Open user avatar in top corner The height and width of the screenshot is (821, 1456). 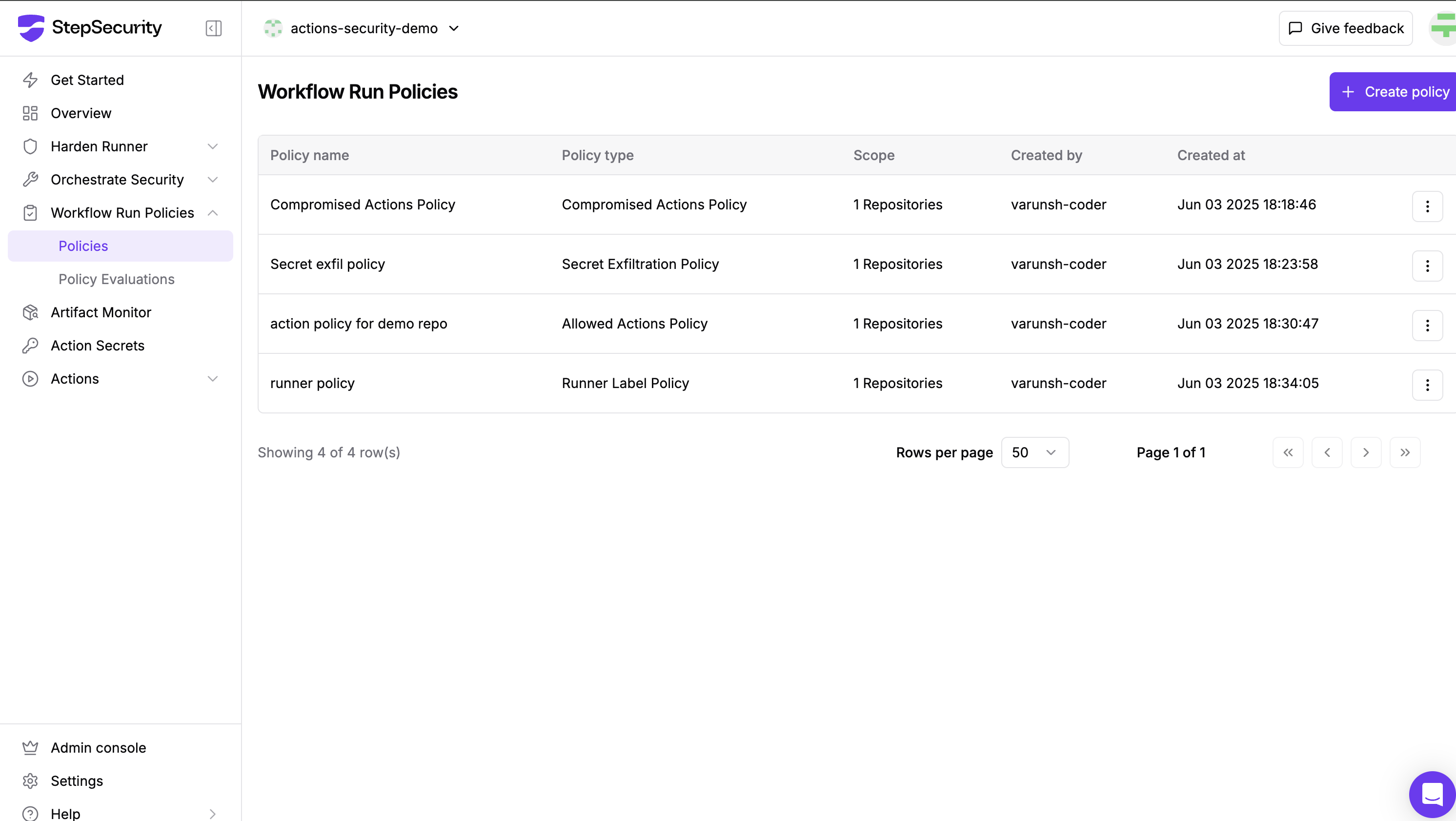tap(1444, 28)
